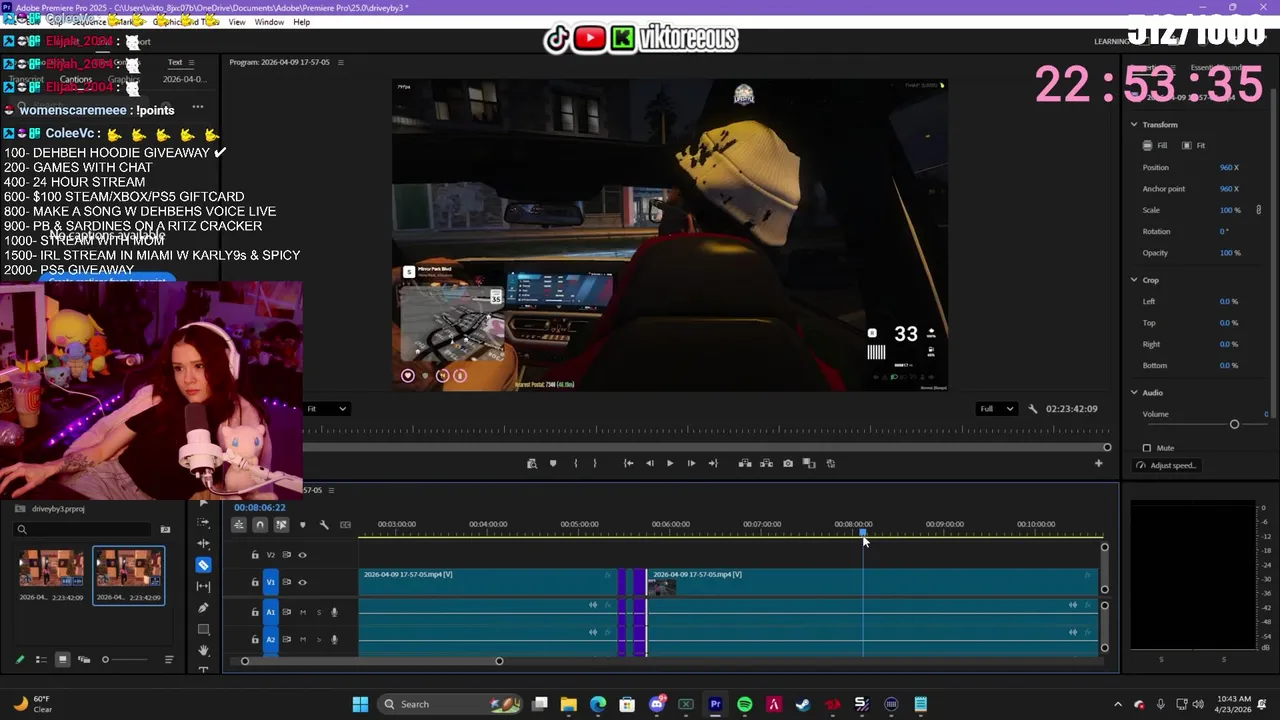This screenshot has height=720, width=1280.
Task: Click the timeline closed captions icon
Action: coord(345,525)
